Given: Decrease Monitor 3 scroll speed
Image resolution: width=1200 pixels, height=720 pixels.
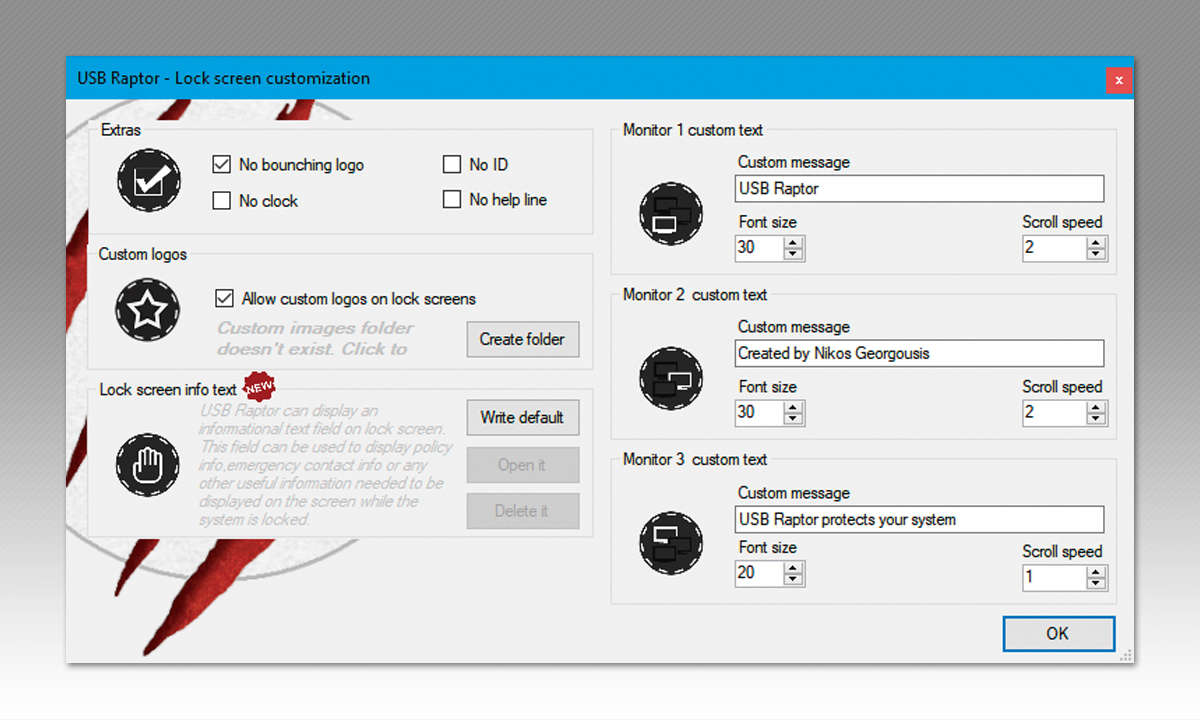Looking at the screenshot, I should click(1097, 583).
